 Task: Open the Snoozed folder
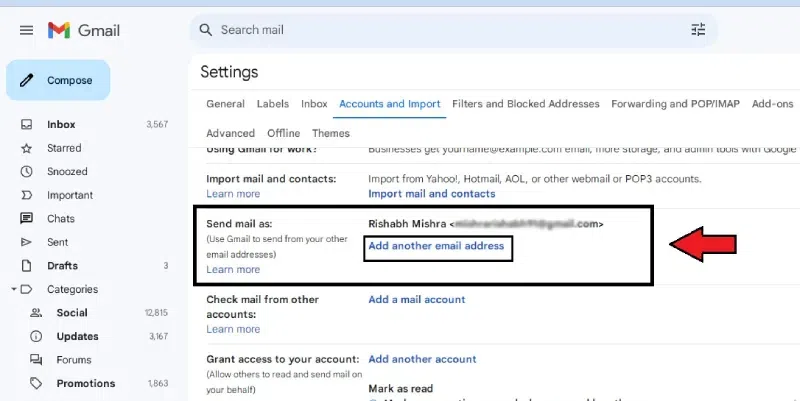(67, 172)
